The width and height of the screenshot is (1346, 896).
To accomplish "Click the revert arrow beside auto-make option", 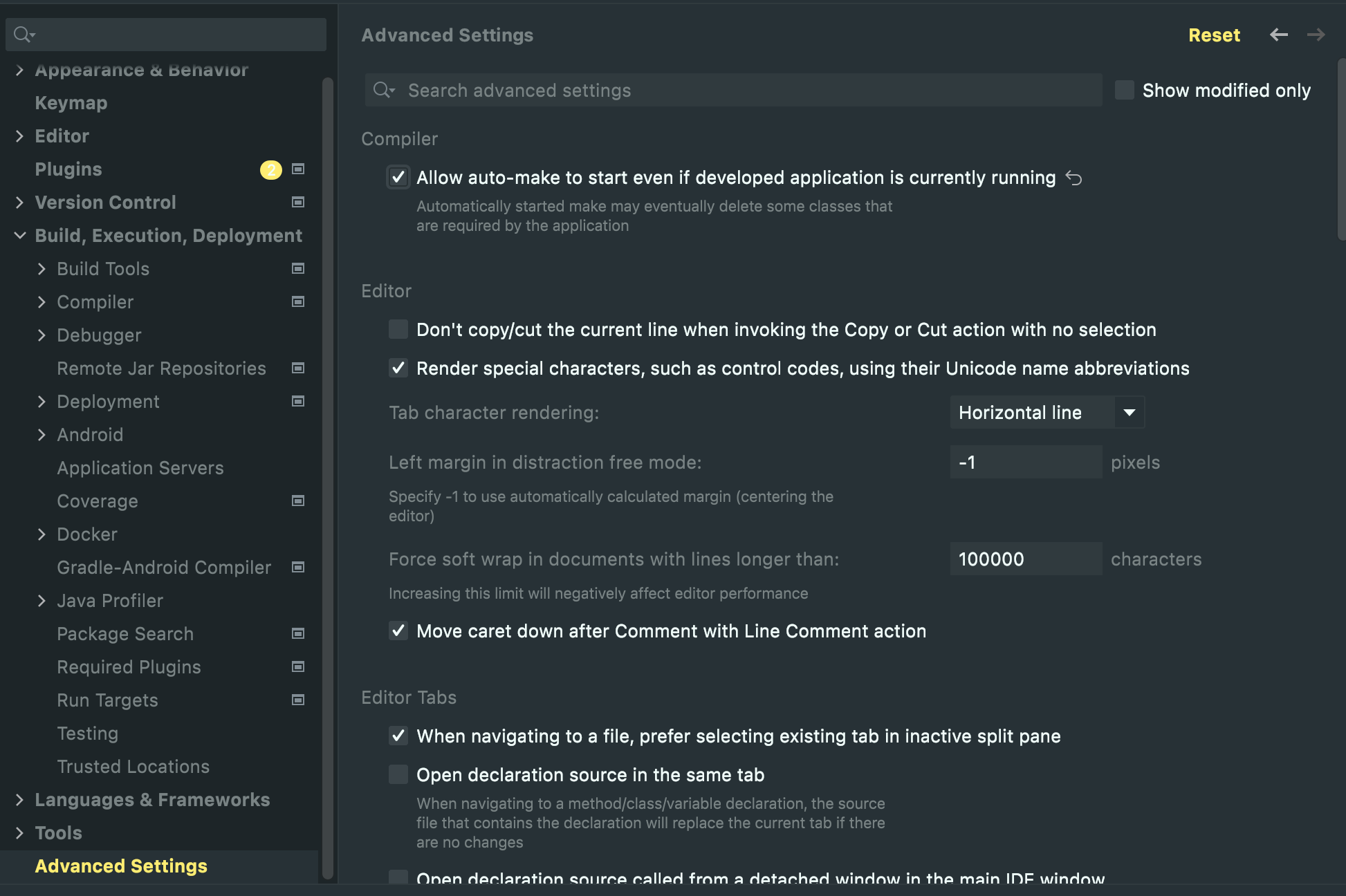I will (1073, 178).
